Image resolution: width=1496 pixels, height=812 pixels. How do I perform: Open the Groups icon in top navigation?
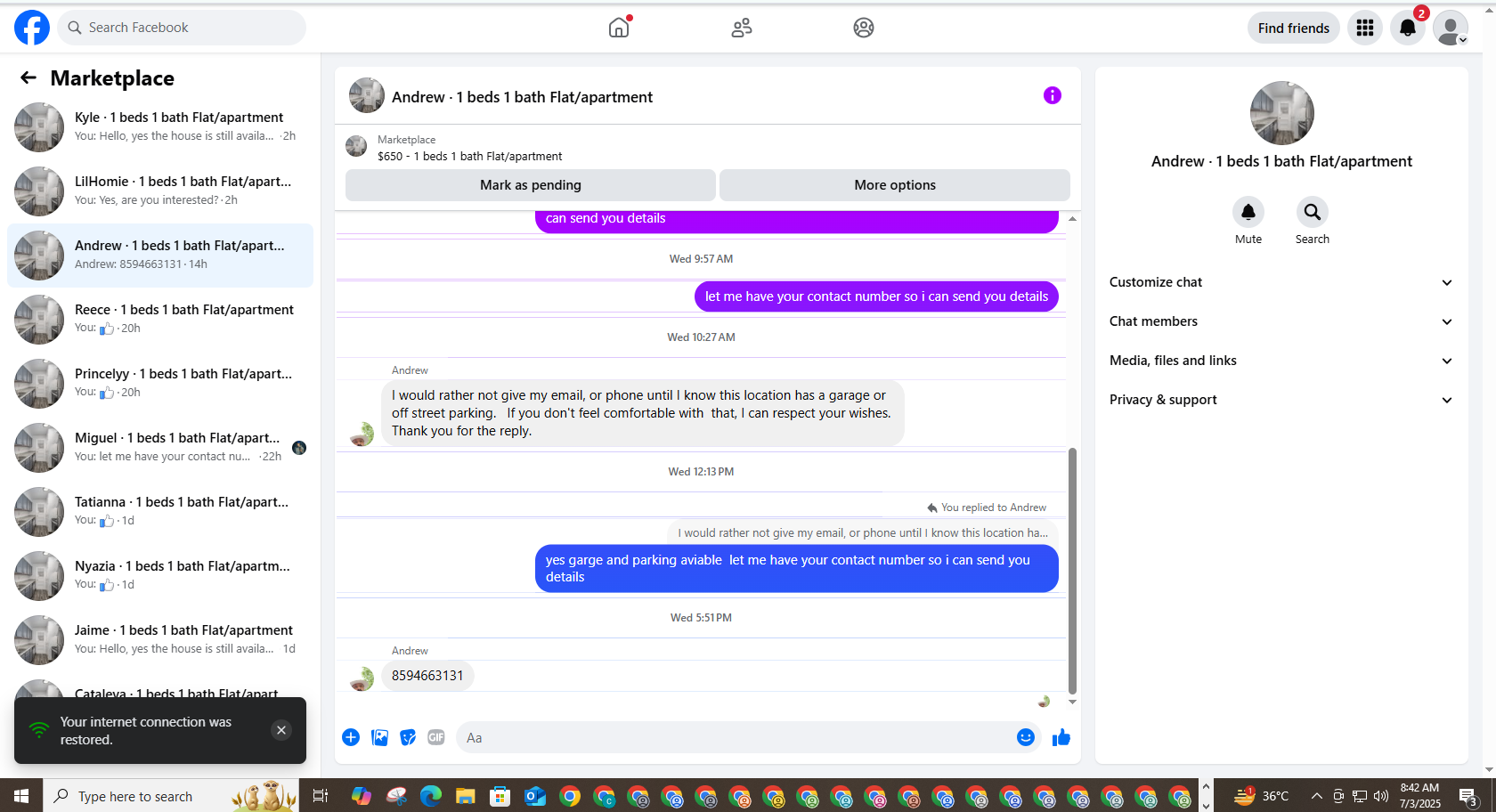[863, 28]
